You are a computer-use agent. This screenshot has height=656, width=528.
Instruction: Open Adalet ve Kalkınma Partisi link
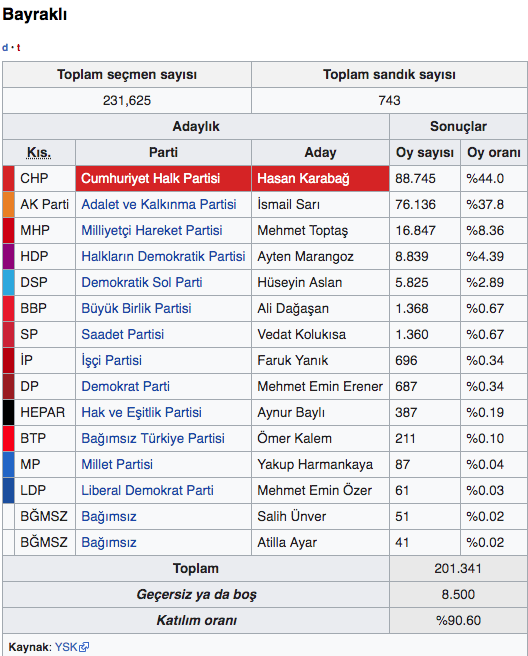(x=159, y=205)
